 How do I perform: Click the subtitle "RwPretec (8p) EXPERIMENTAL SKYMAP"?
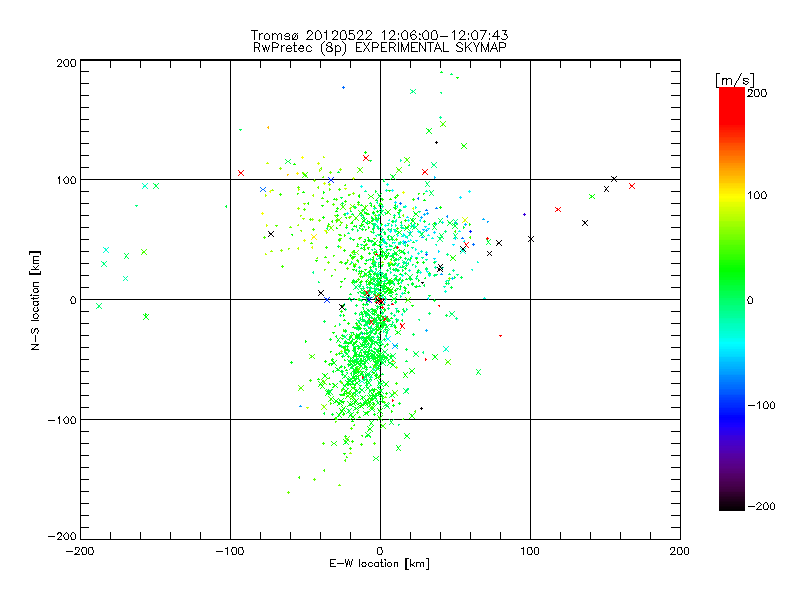379,47
